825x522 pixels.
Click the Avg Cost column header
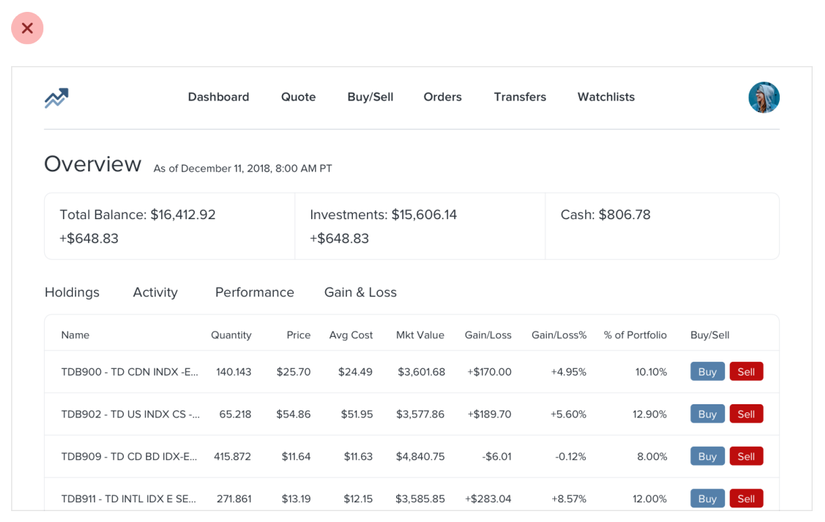351,335
